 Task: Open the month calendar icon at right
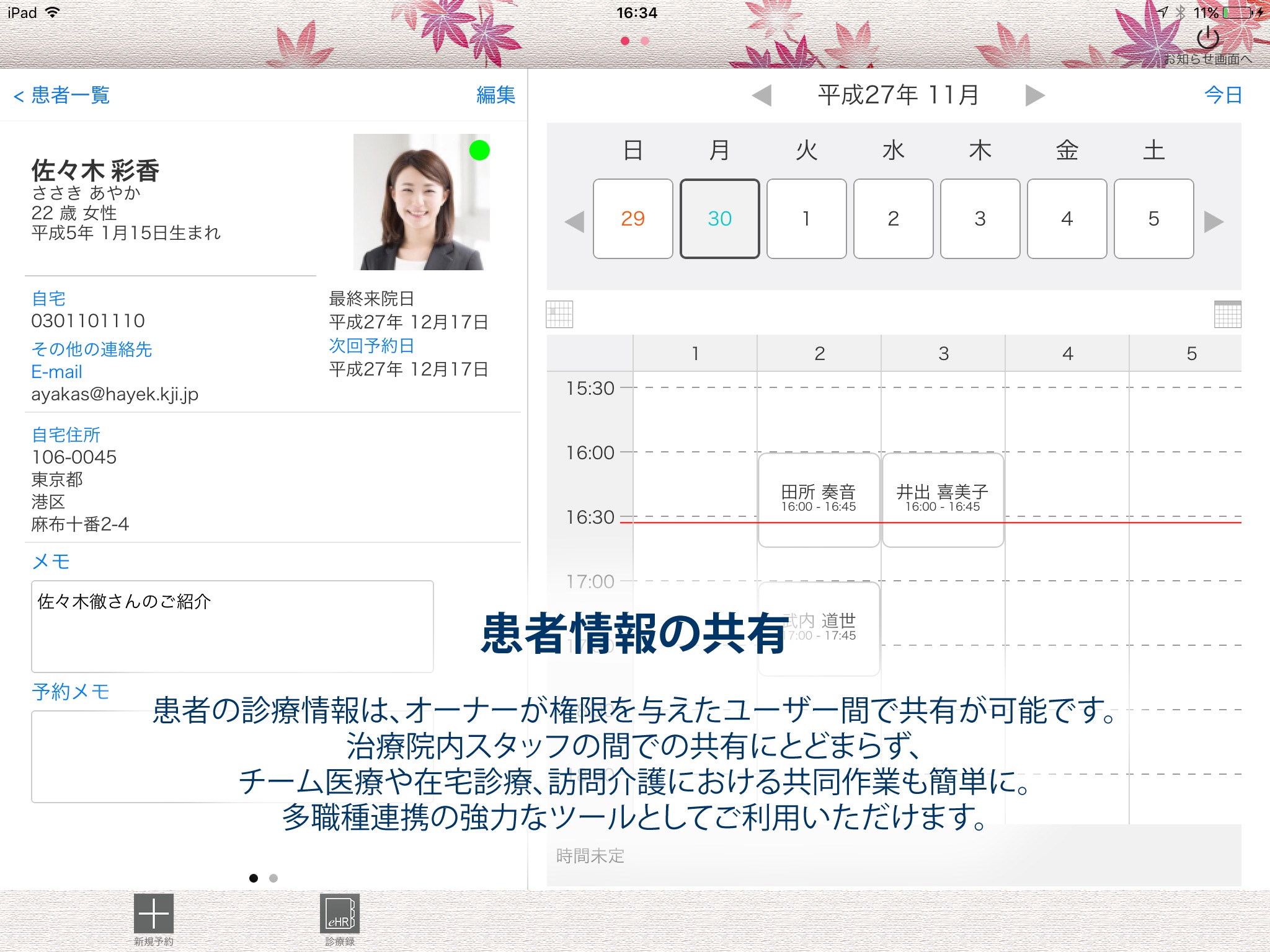pyautogui.click(x=1228, y=314)
